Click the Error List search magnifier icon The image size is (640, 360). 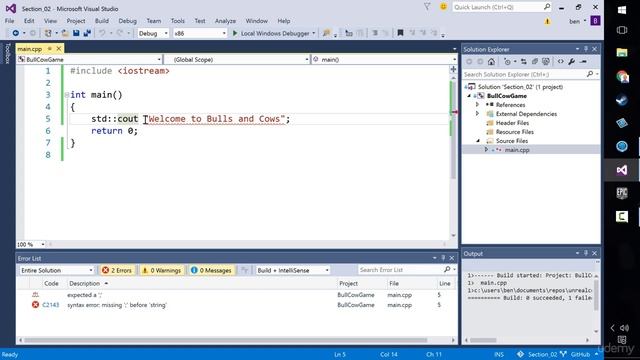click(447, 269)
